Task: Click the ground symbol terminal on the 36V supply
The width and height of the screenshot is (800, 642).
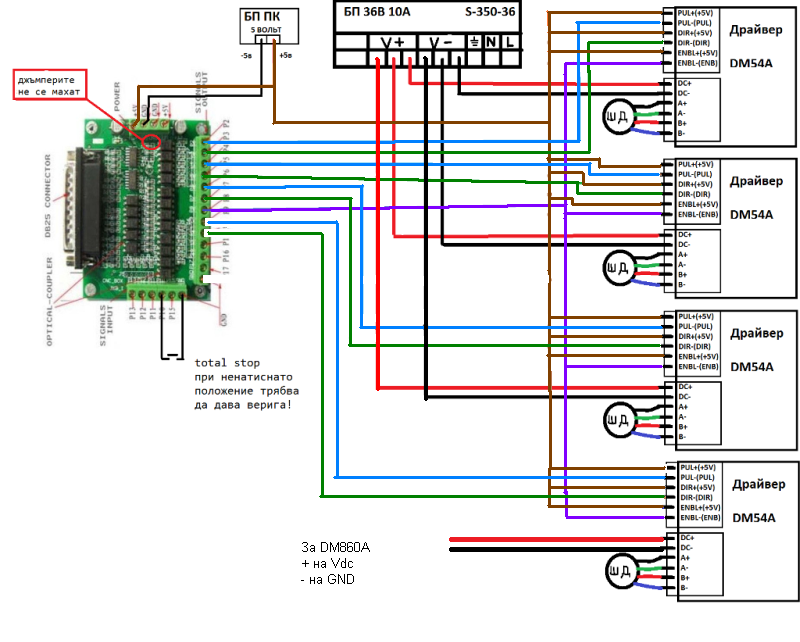Action: pyautogui.click(x=474, y=43)
